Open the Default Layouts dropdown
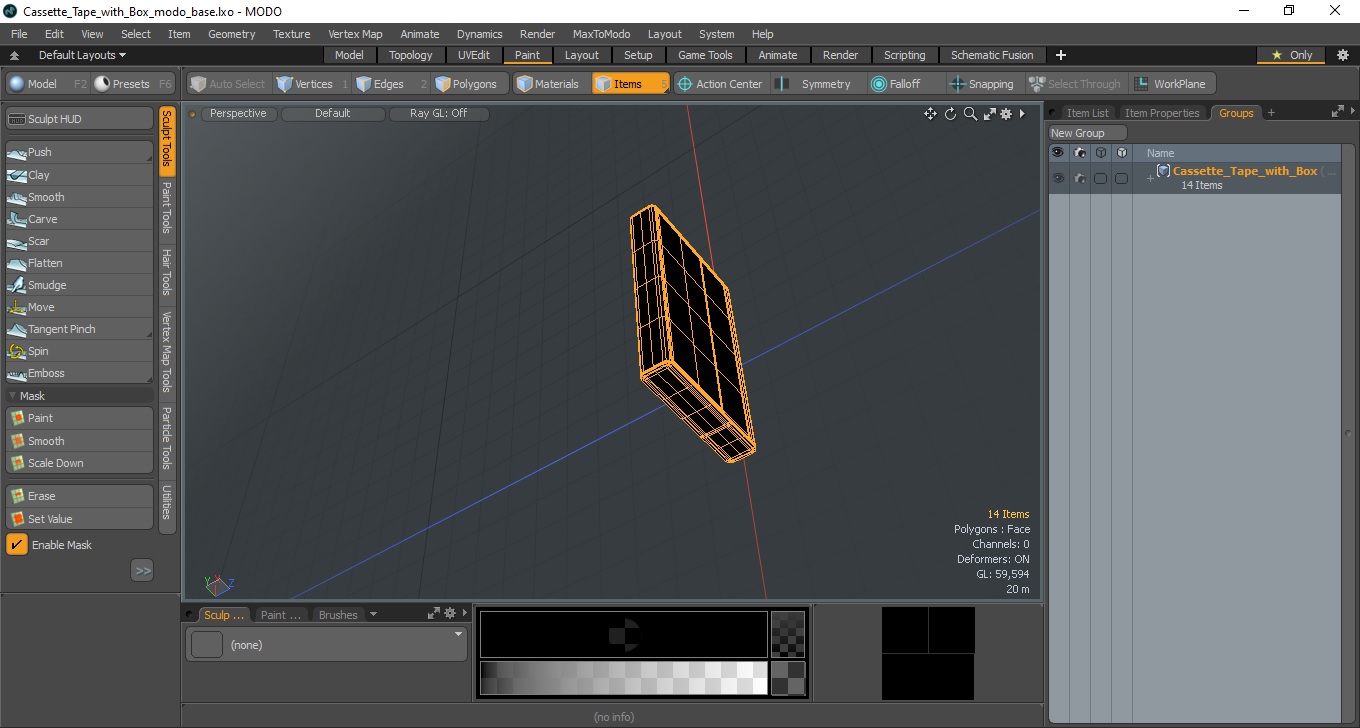This screenshot has width=1360, height=728. tap(82, 55)
